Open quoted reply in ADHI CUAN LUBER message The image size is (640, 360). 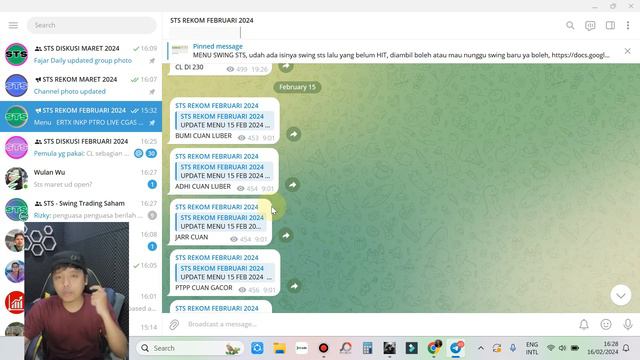tap(224, 171)
